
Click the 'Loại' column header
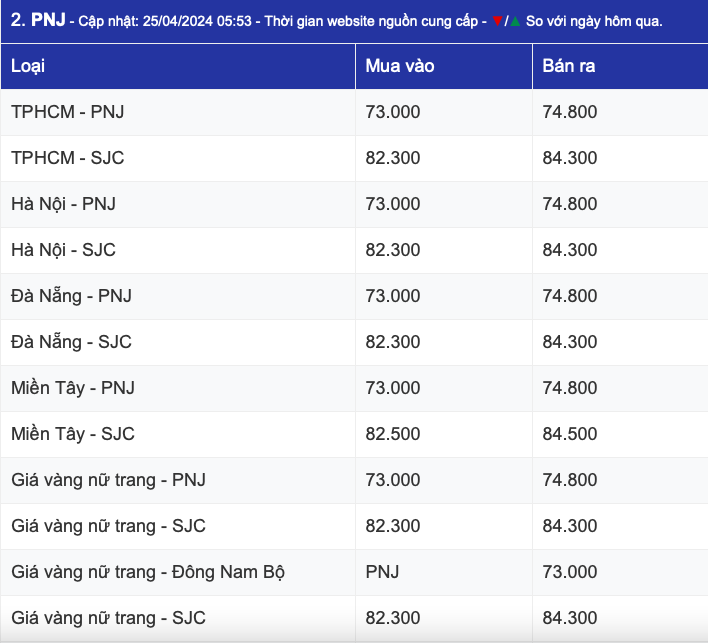click(x=28, y=66)
